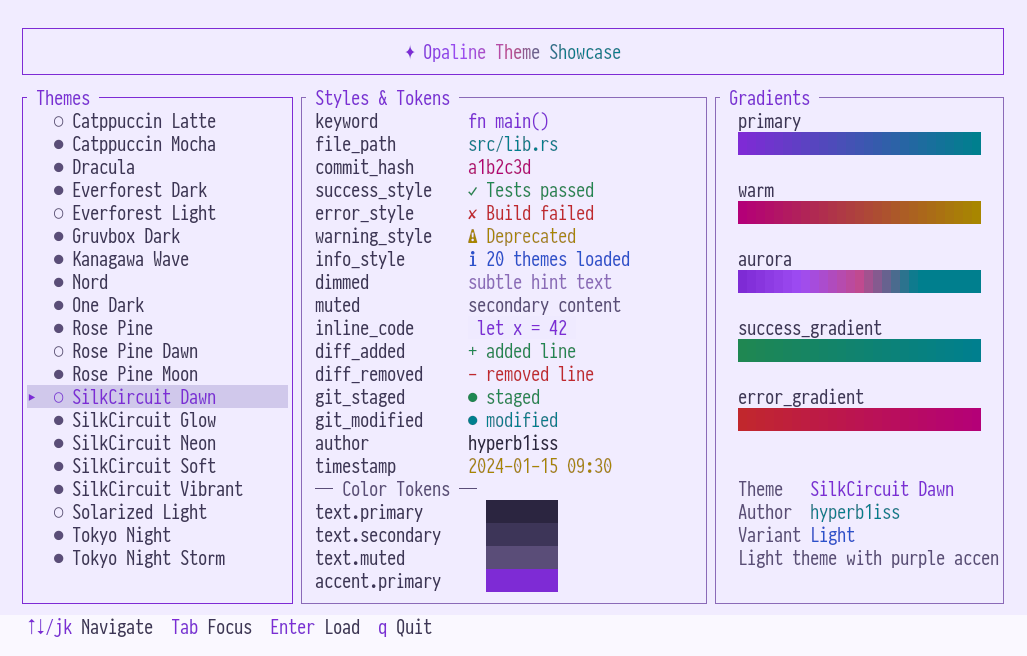Click the Rose Pine Moon entry
The image size is (1027, 656).
click(x=157, y=374)
